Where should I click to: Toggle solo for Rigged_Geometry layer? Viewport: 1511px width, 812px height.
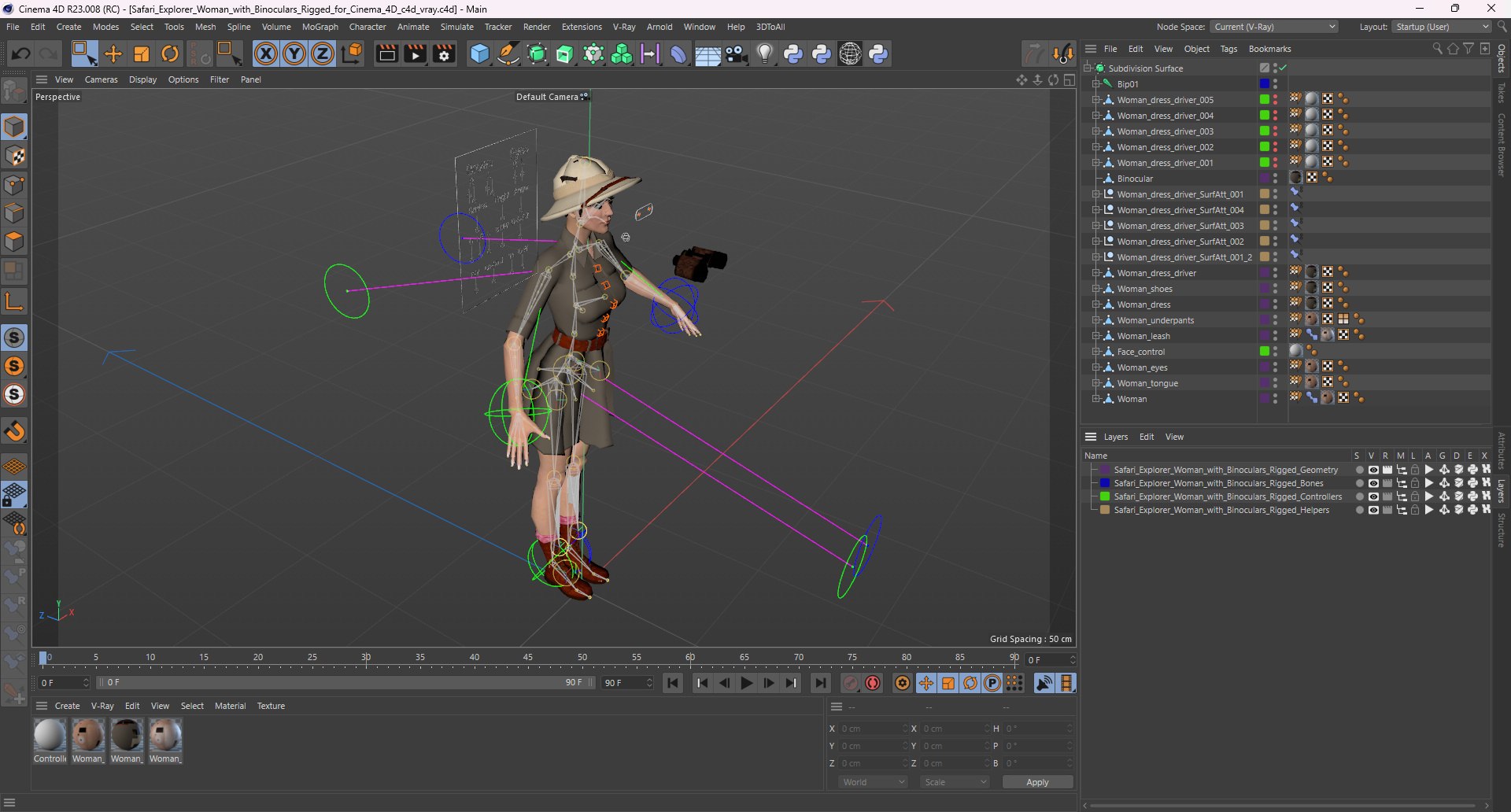1359,470
